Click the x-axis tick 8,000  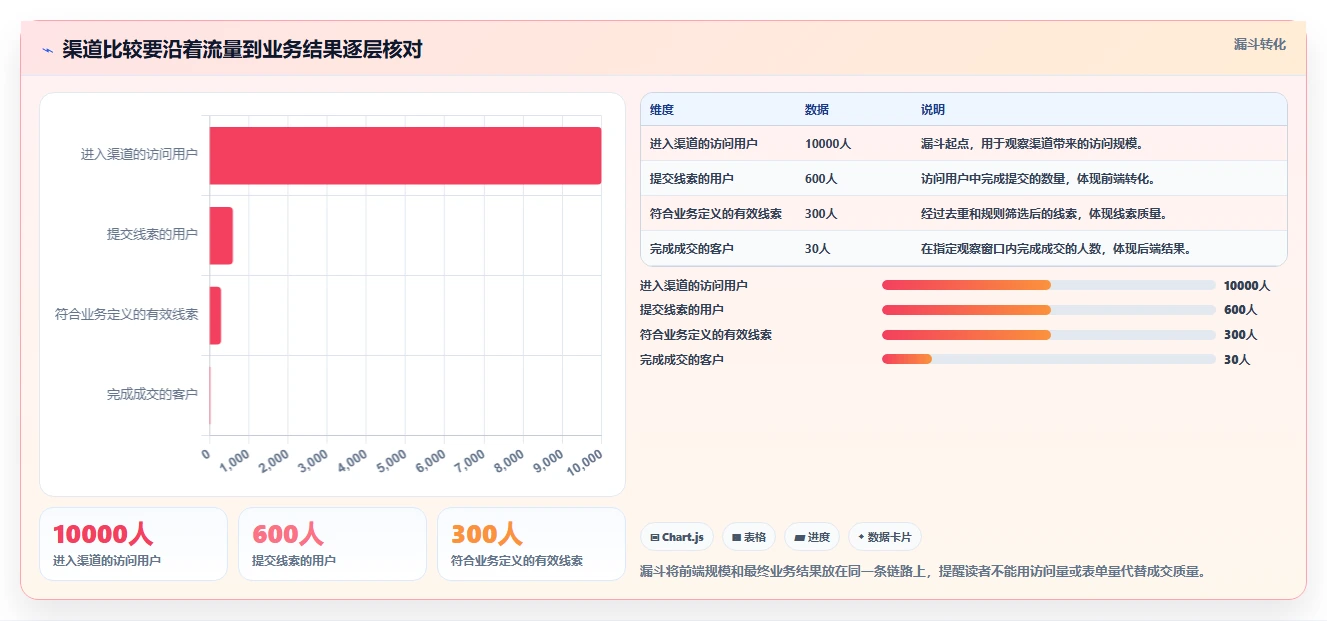click(508, 460)
